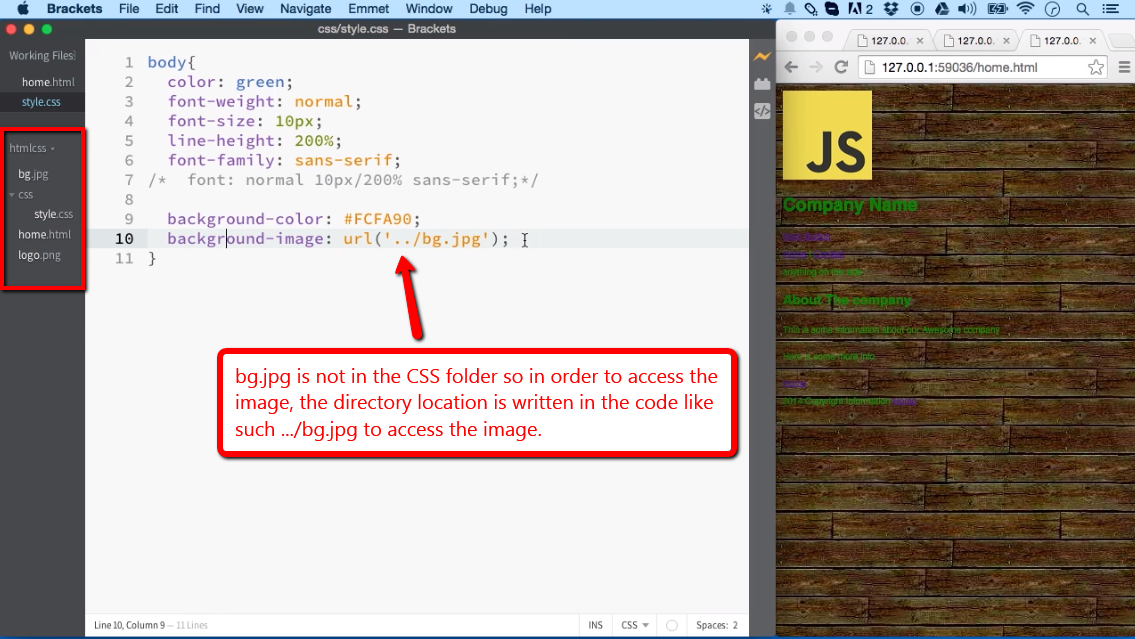The image size is (1135, 639).
Task: Open the CSS language mode dropdown
Action: pyautogui.click(x=635, y=625)
